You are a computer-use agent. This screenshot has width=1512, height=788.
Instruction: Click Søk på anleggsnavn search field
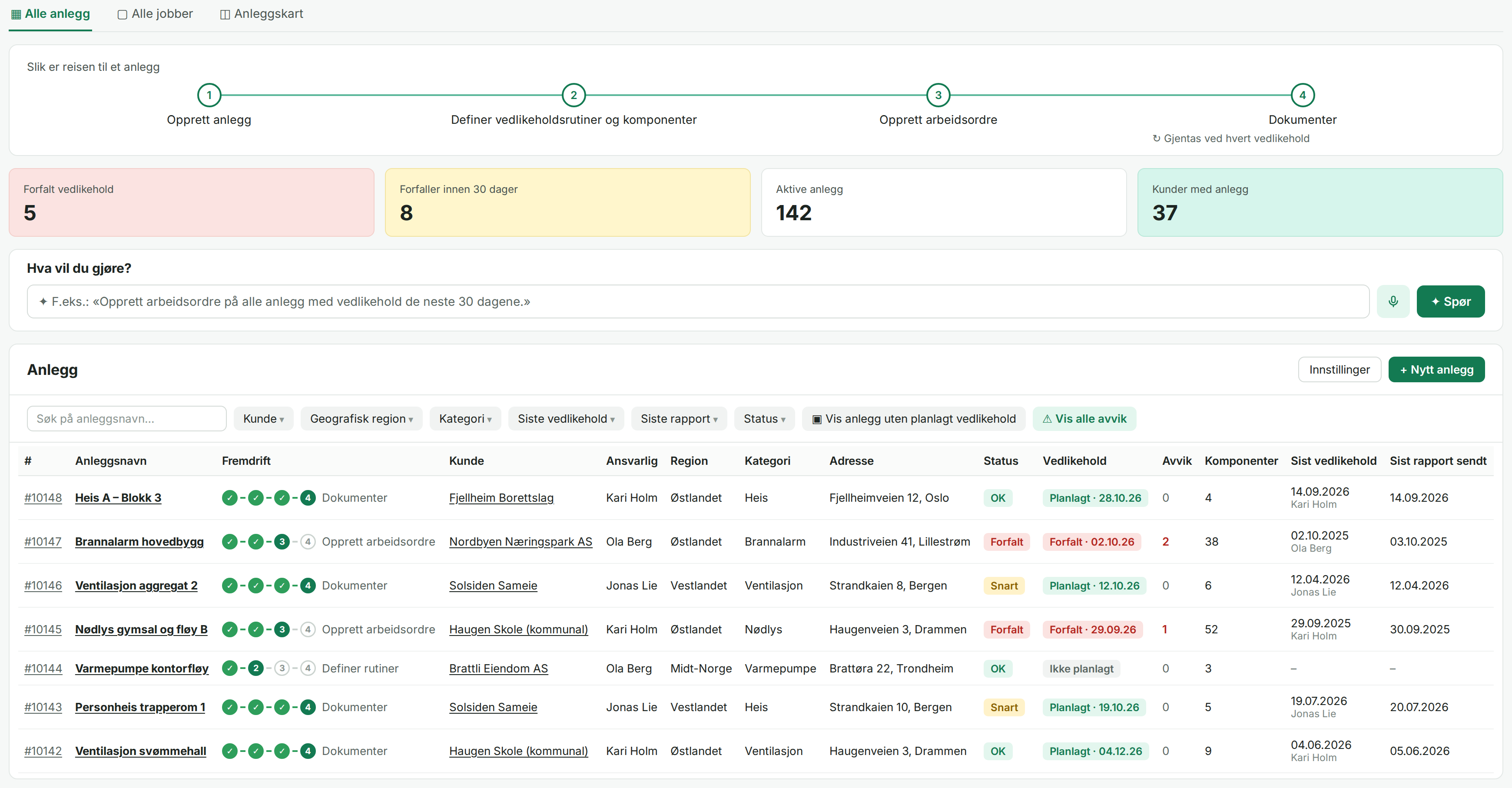(x=127, y=419)
